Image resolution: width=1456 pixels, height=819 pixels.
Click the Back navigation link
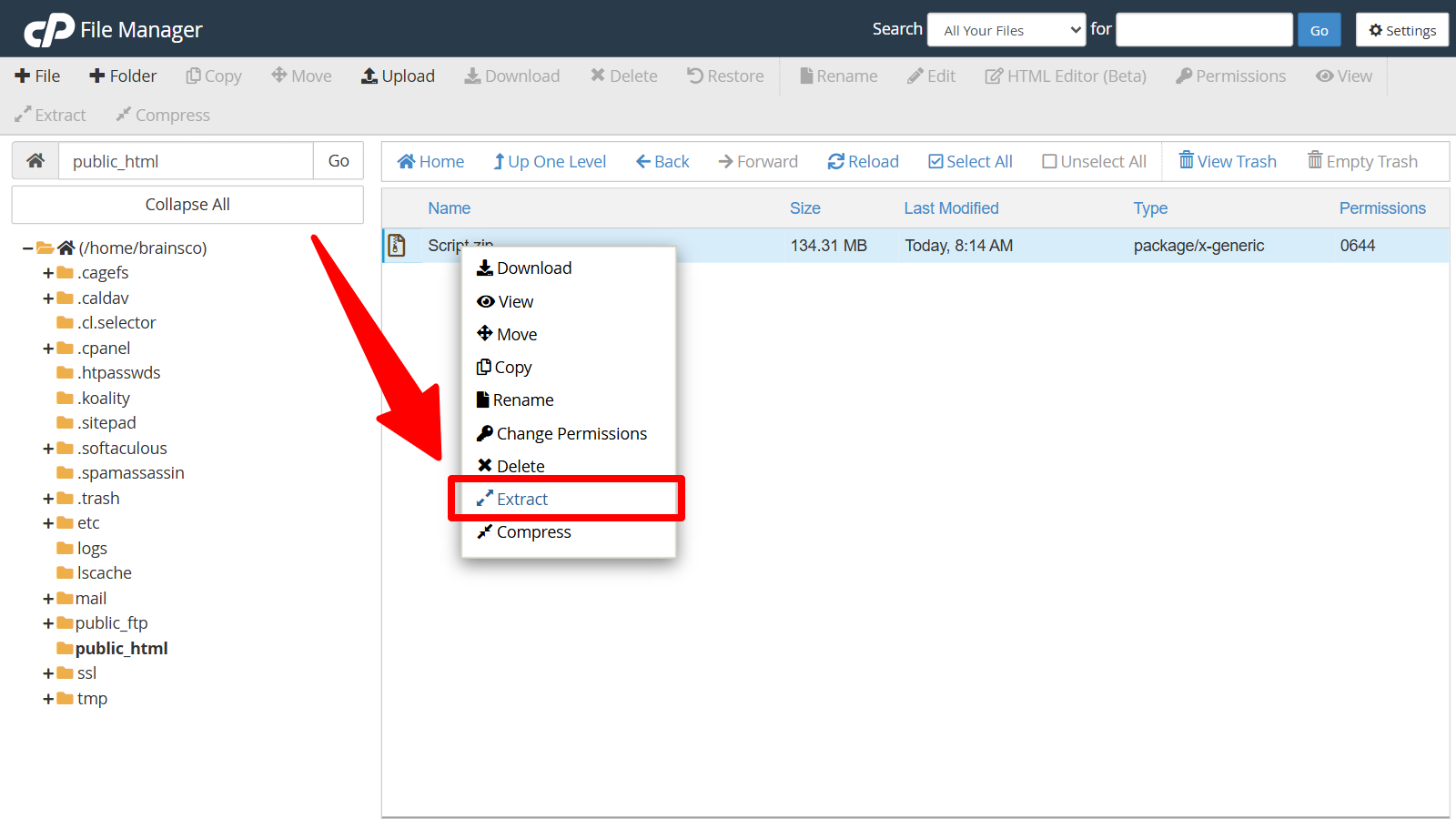(x=662, y=162)
